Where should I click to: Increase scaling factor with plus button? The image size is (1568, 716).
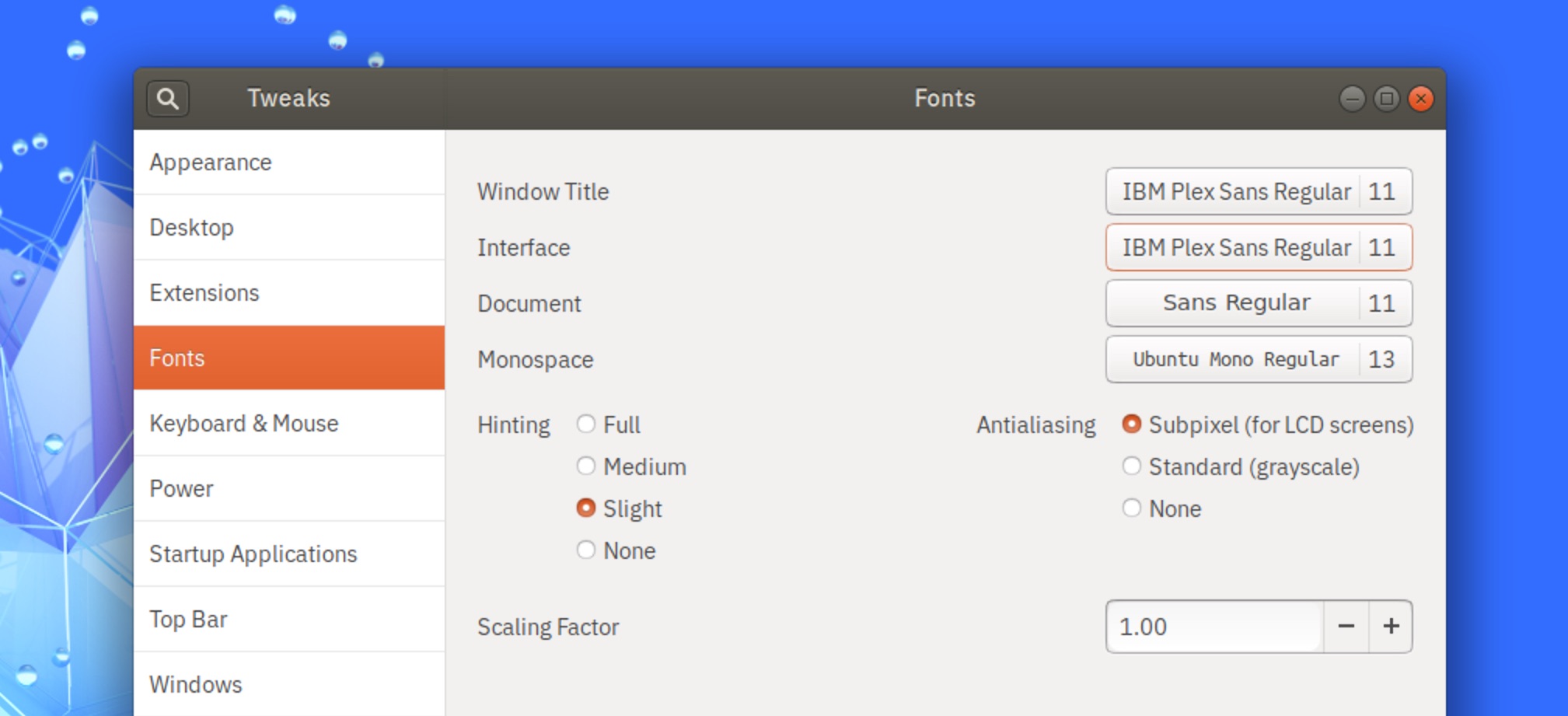(1391, 627)
